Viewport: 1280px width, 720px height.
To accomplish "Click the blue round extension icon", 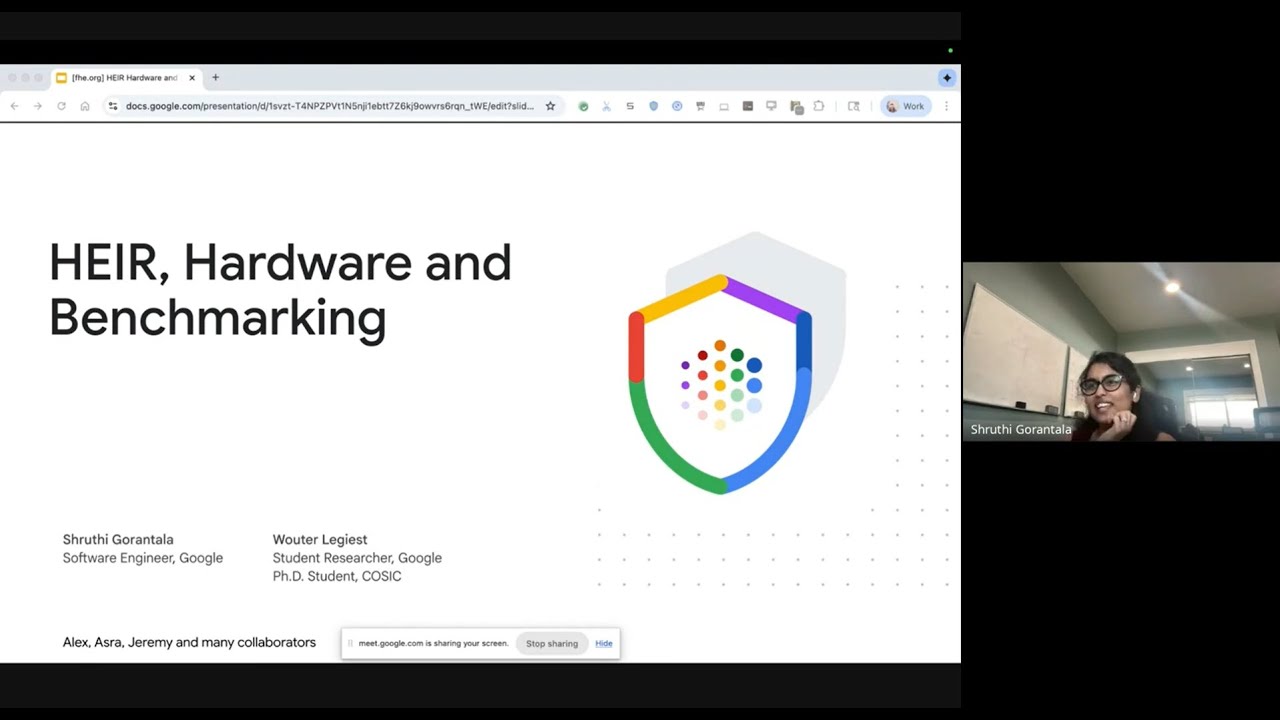I will pyautogui.click(x=677, y=106).
